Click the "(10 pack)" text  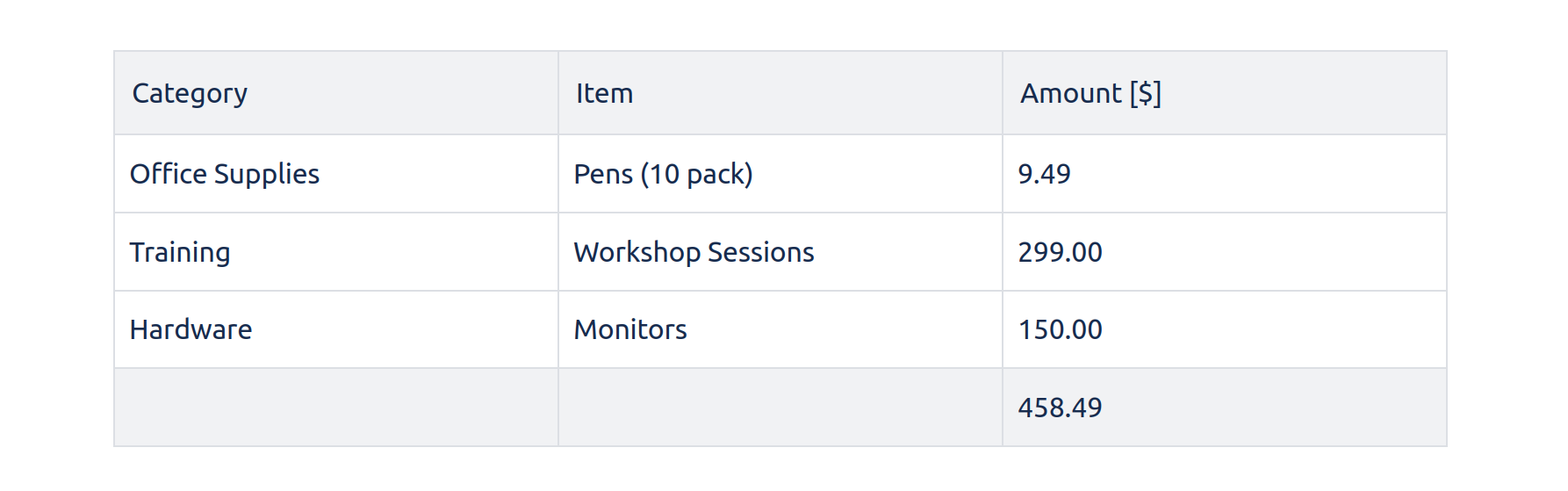tap(696, 174)
